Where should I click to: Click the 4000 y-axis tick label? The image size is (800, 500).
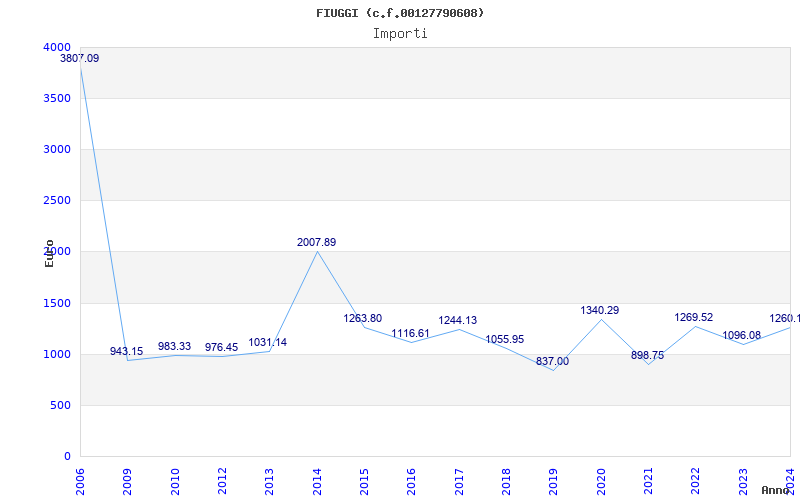click(x=57, y=47)
